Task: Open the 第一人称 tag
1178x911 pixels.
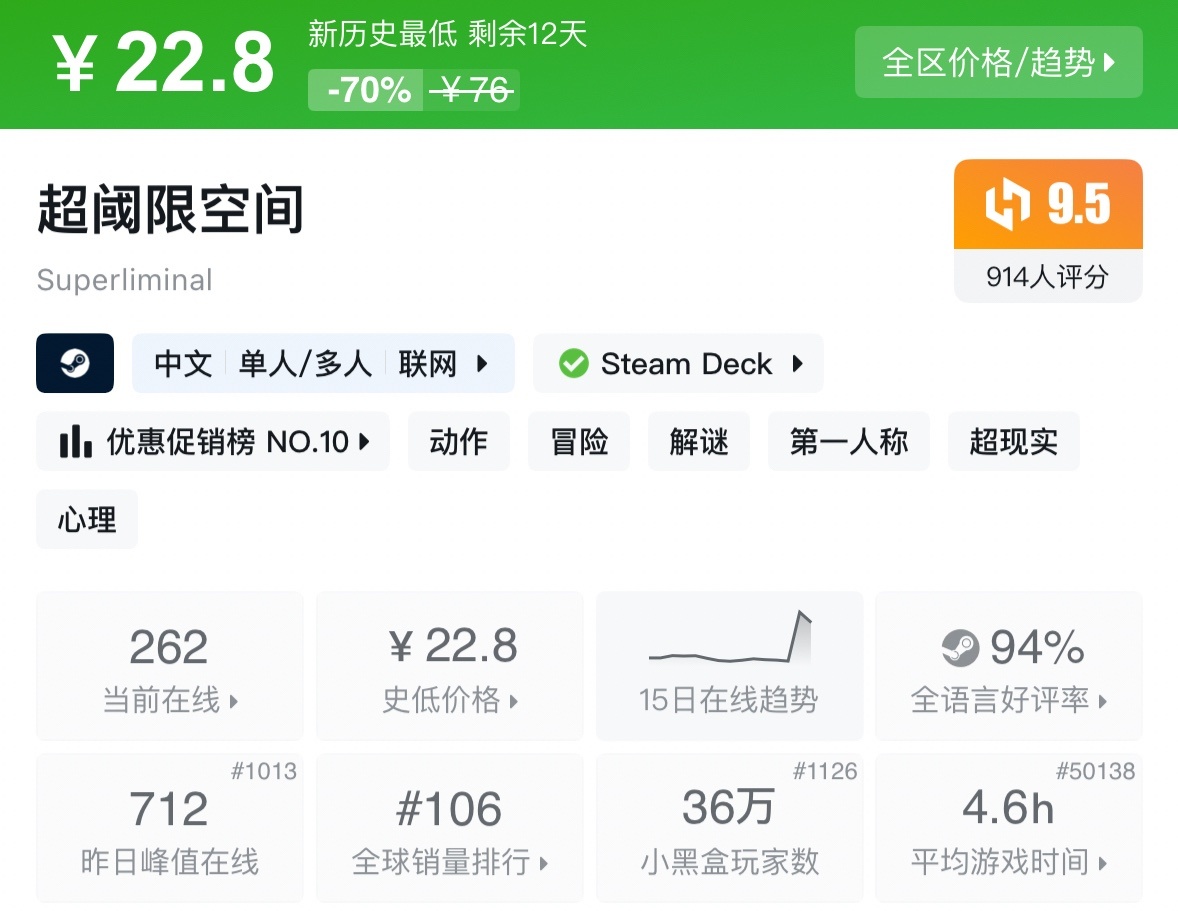Action: 849,441
